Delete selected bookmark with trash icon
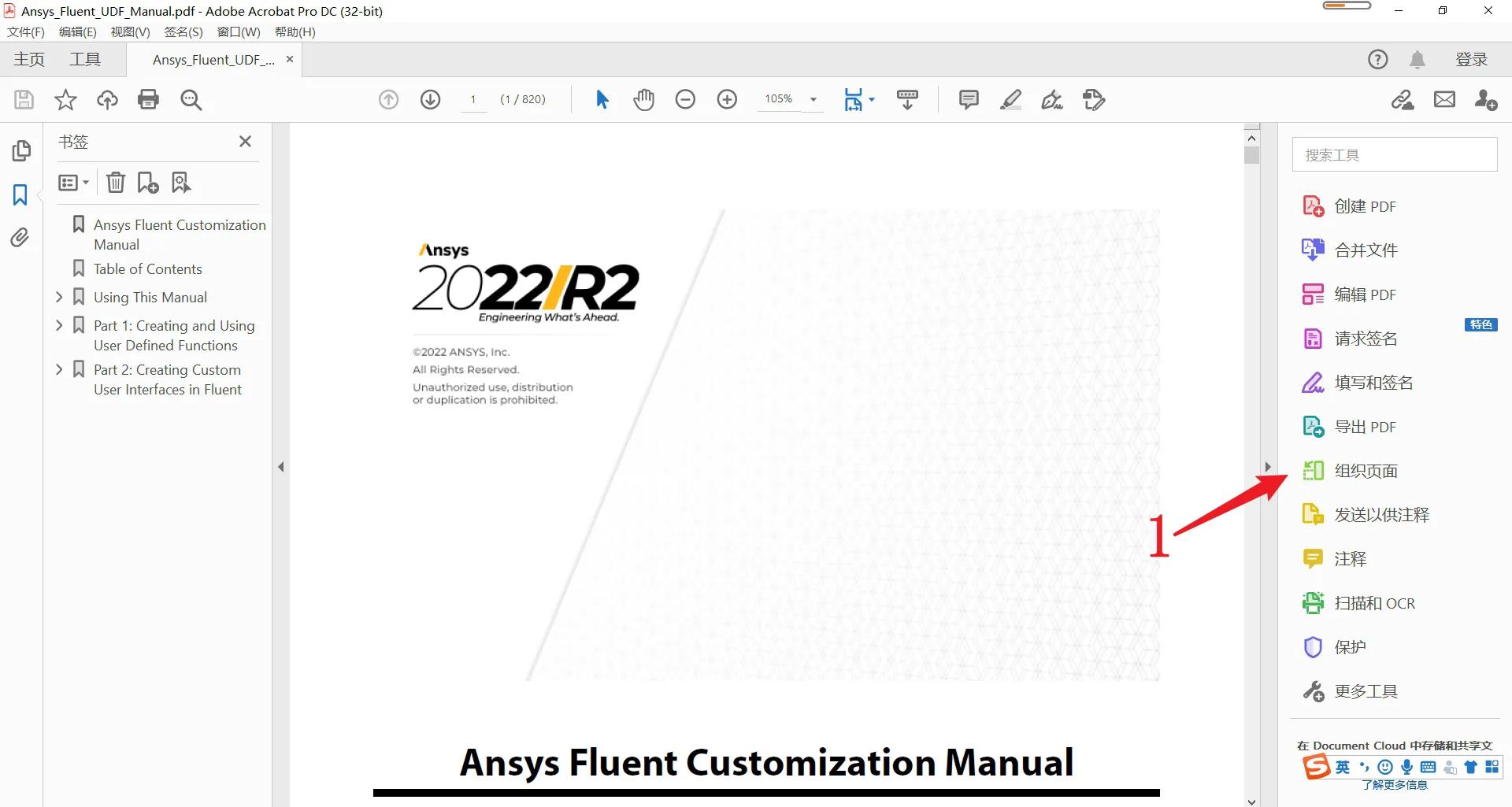The width and height of the screenshot is (1512, 807). point(116,183)
